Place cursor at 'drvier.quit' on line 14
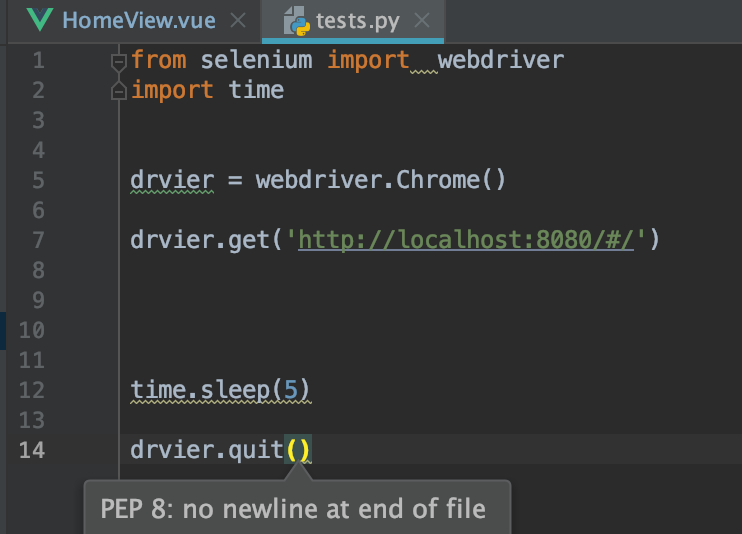The image size is (742, 534). coord(207,449)
